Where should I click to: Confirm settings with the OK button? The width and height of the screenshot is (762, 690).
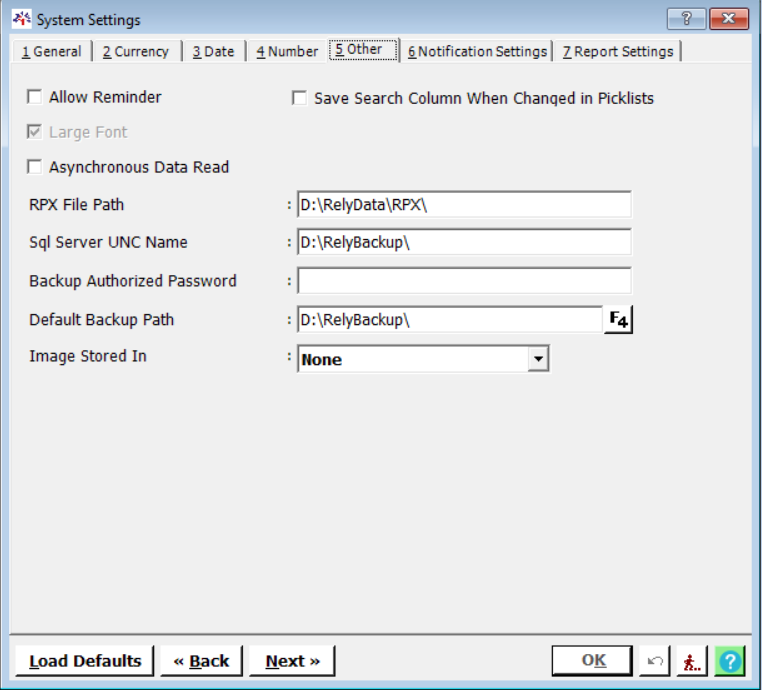click(593, 661)
